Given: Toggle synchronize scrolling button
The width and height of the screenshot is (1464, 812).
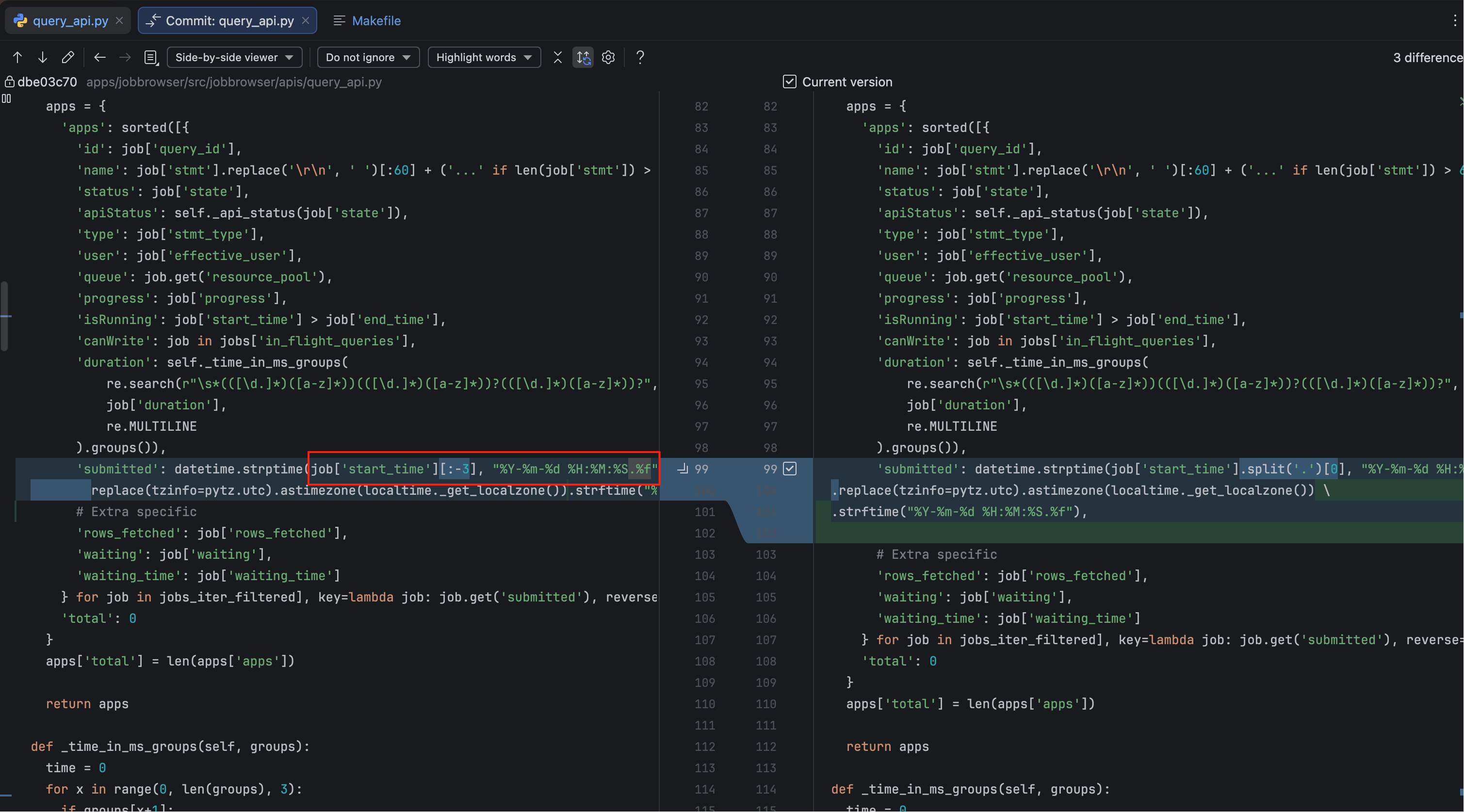Looking at the screenshot, I should 583,57.
